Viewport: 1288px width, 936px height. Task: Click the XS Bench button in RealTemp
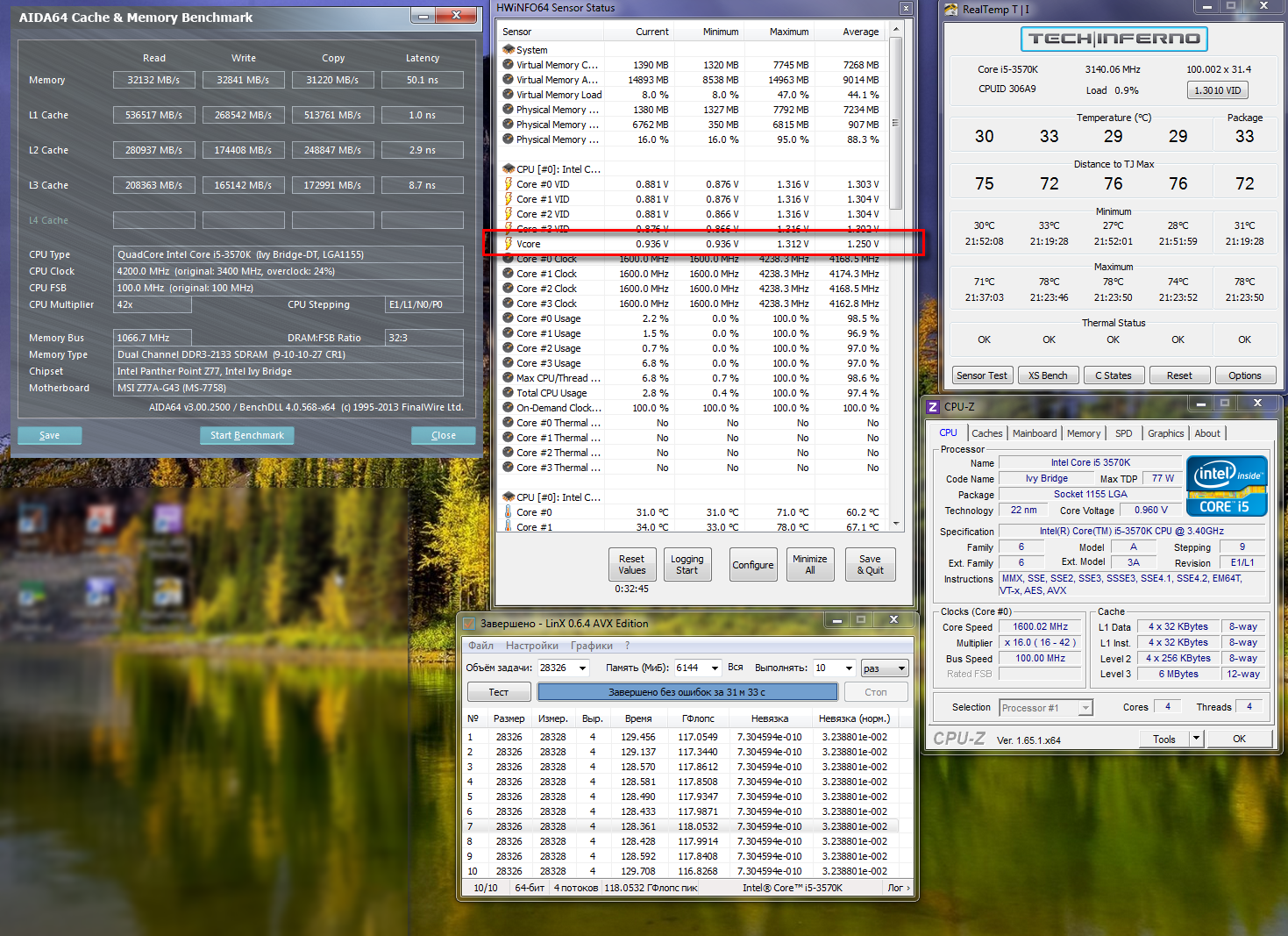pyautogui.click(x=1048, y=375)
